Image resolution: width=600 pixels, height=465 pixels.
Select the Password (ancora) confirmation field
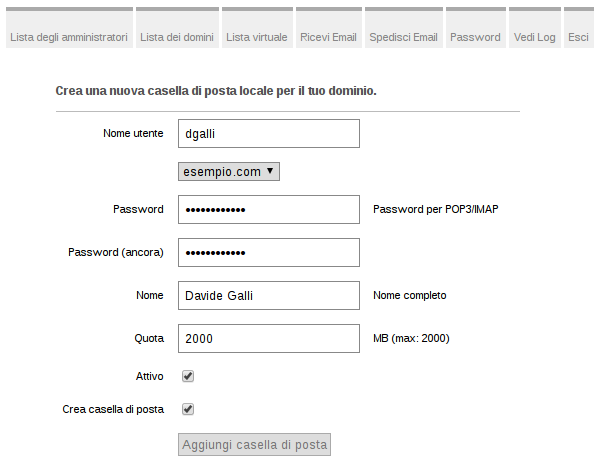[x=268, y=253]
